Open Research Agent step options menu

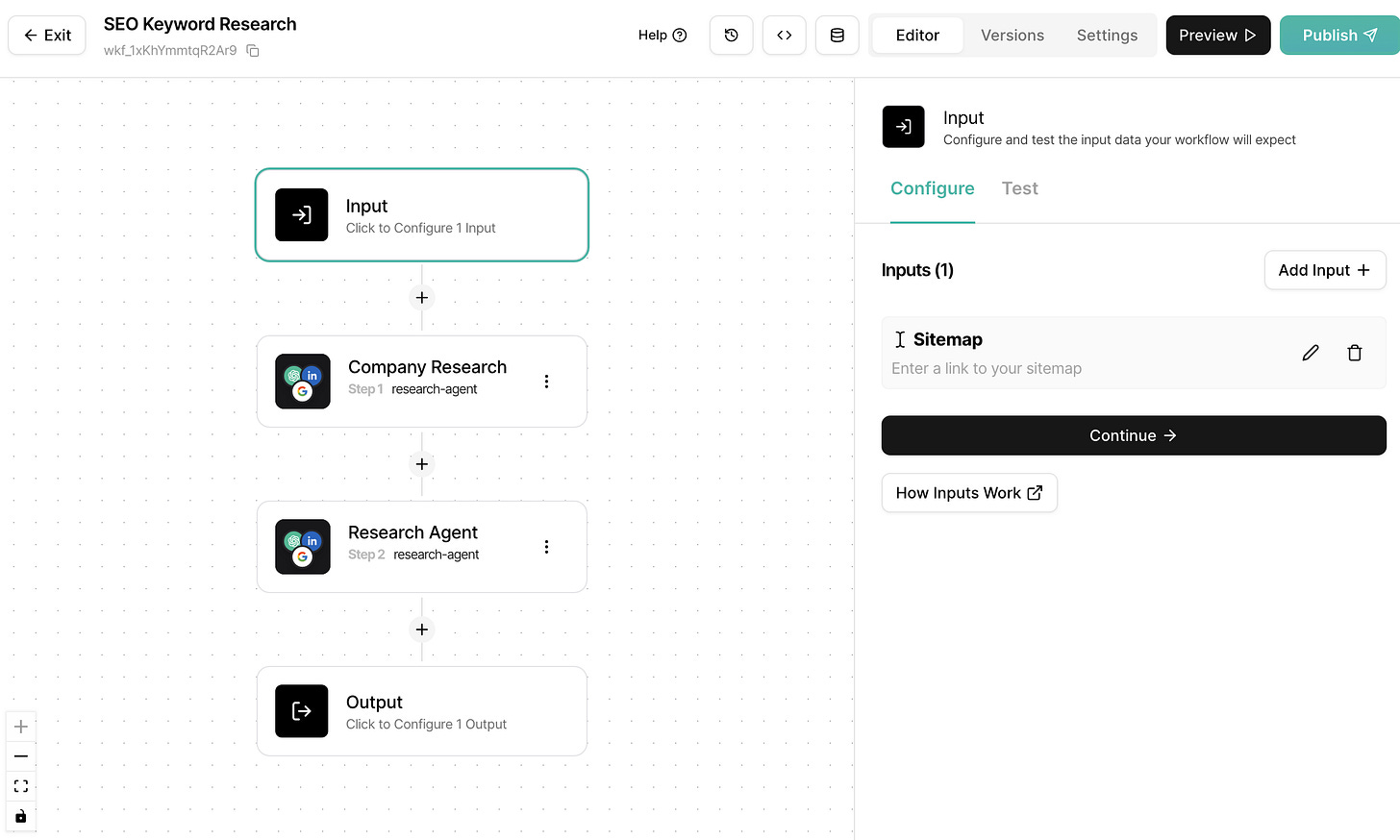[x=546, y=546]
